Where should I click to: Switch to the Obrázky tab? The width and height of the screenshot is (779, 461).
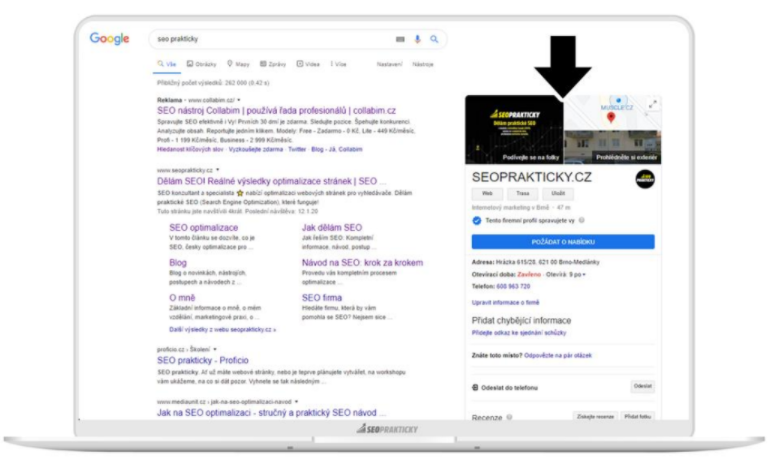[202, 64]
